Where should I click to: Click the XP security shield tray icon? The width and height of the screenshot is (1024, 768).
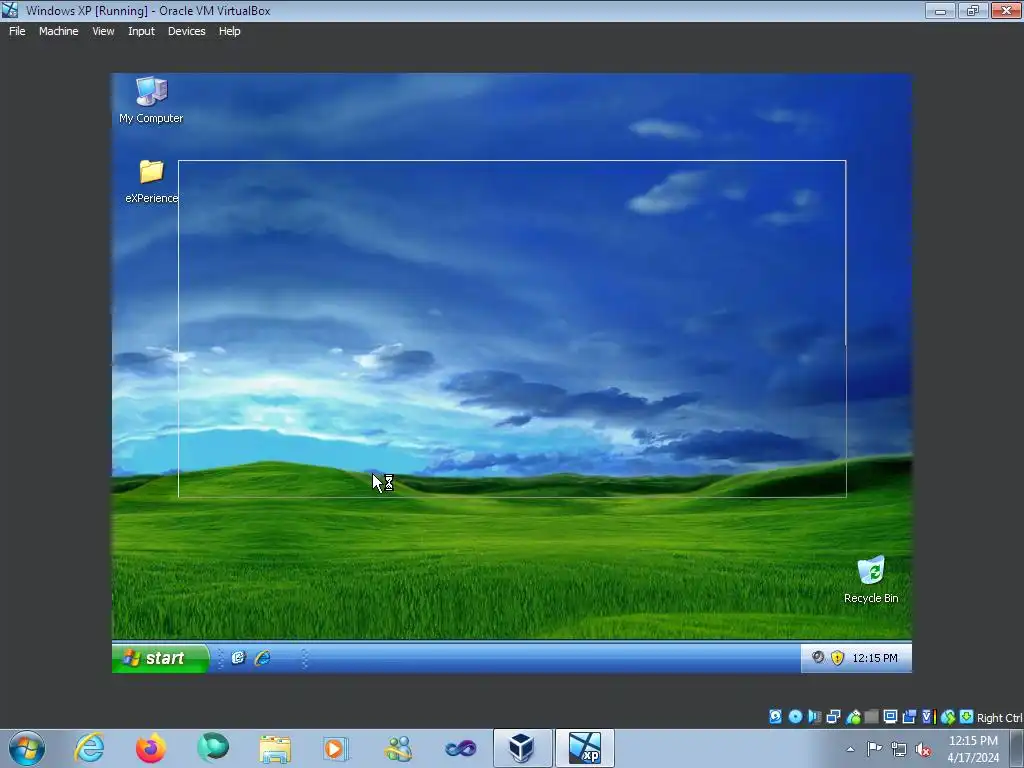tap(837, 658)
